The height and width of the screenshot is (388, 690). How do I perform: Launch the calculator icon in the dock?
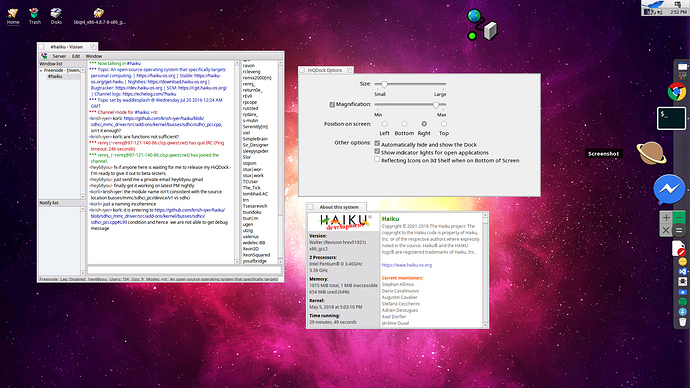(x=672, y=223)
